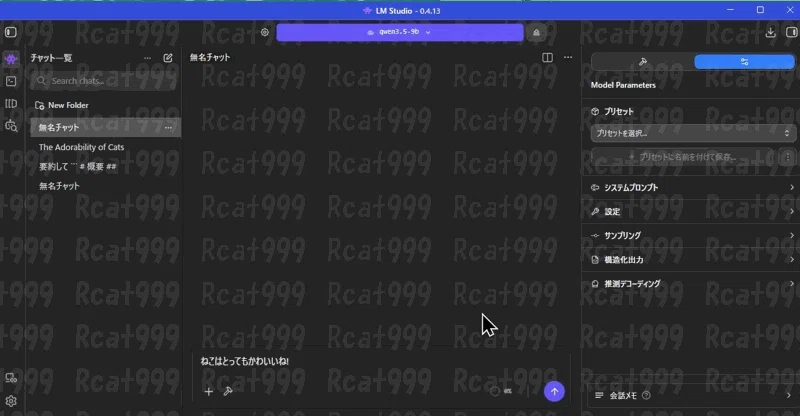The width and height of the screenshot is (800, 416).
Task: Click the プリセットに名前を付けて保存 button
Action: click(x=683, y=157)
